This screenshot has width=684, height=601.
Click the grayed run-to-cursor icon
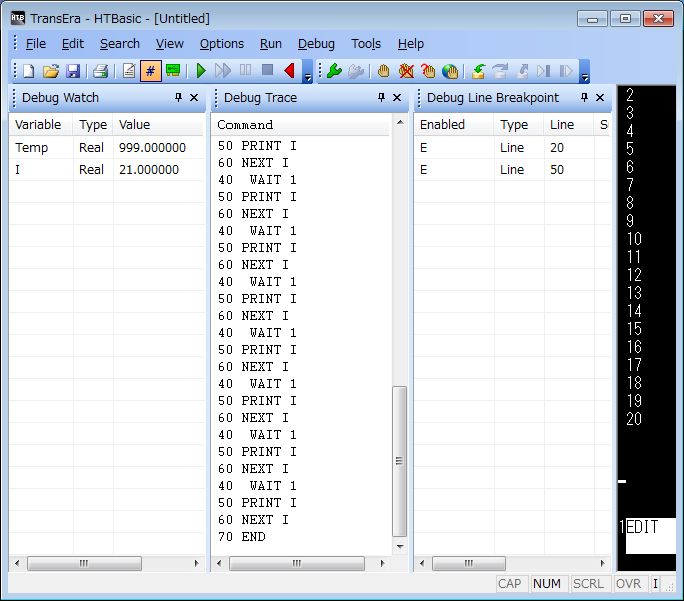coord(544,71)
